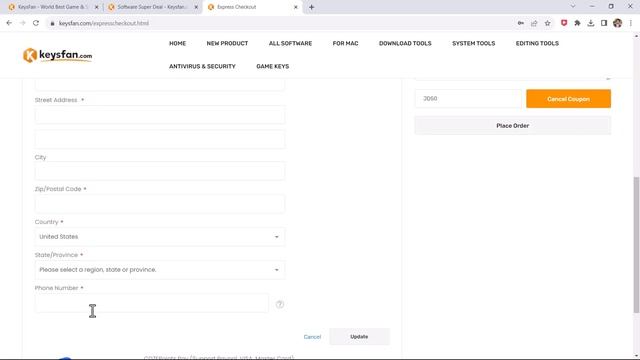
Task: Open the FOR MAC menu item
Action: click(345, 43)
